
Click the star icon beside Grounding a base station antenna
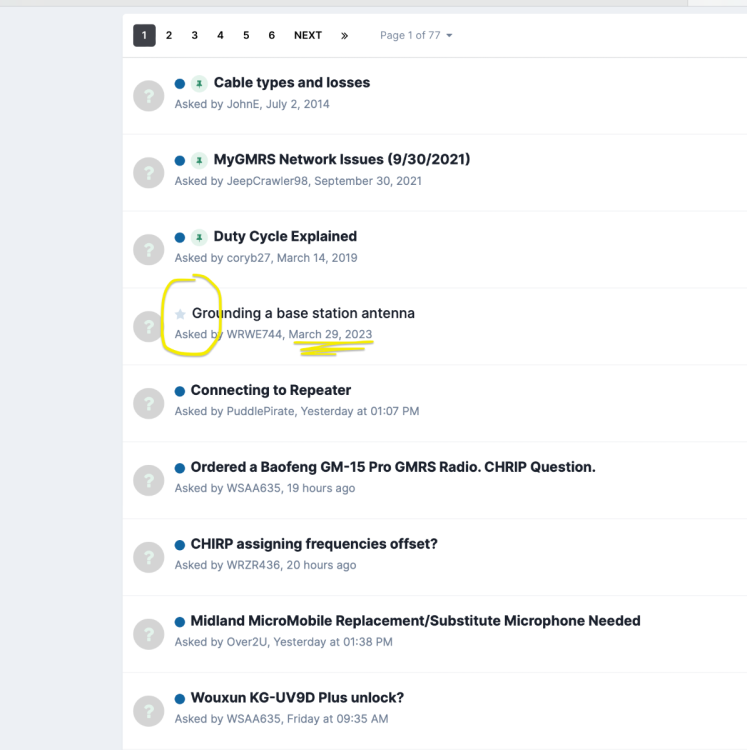pos(180,314)
